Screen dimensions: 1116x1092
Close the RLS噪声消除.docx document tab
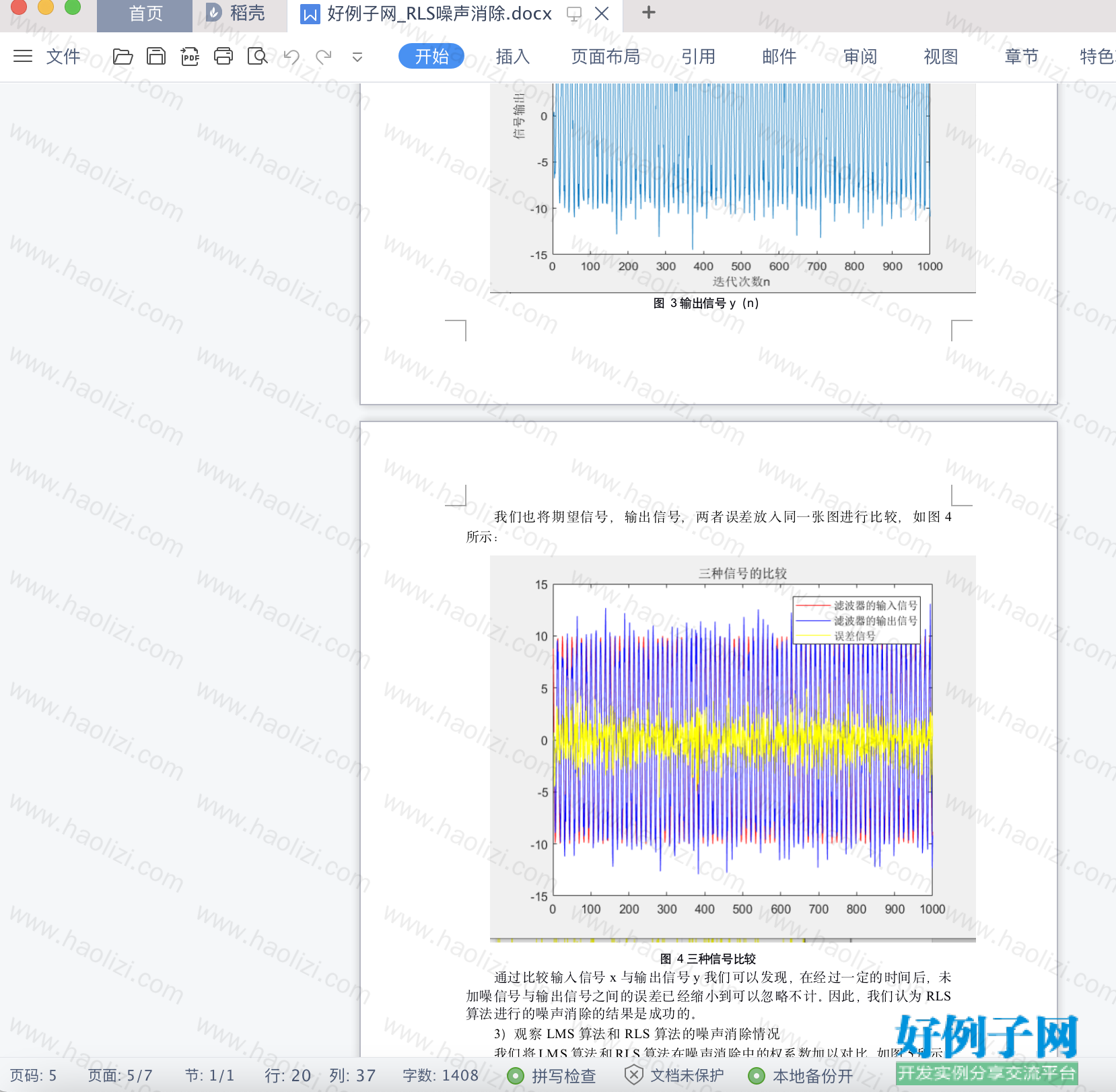point(602,14)
